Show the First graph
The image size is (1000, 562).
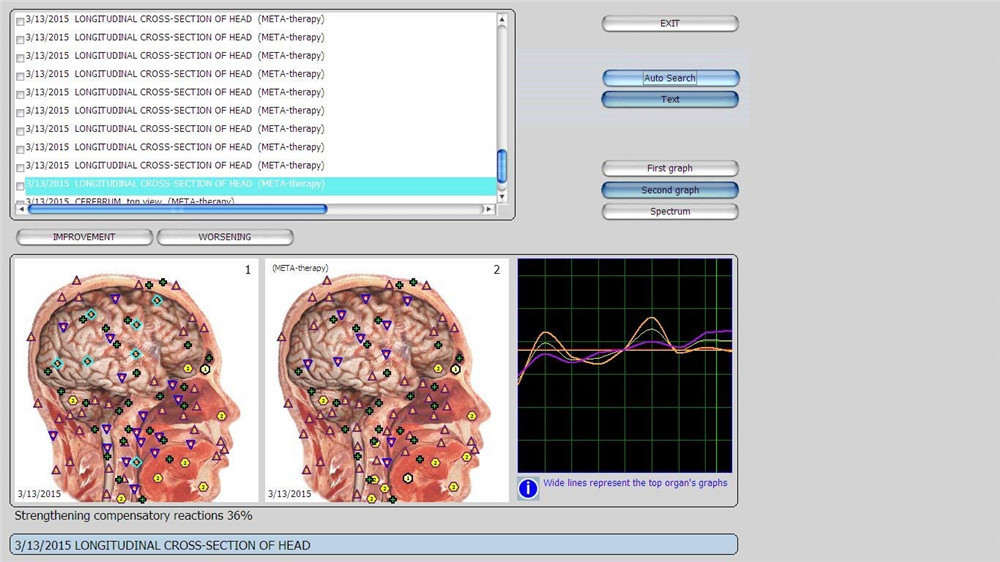point(670,169)
